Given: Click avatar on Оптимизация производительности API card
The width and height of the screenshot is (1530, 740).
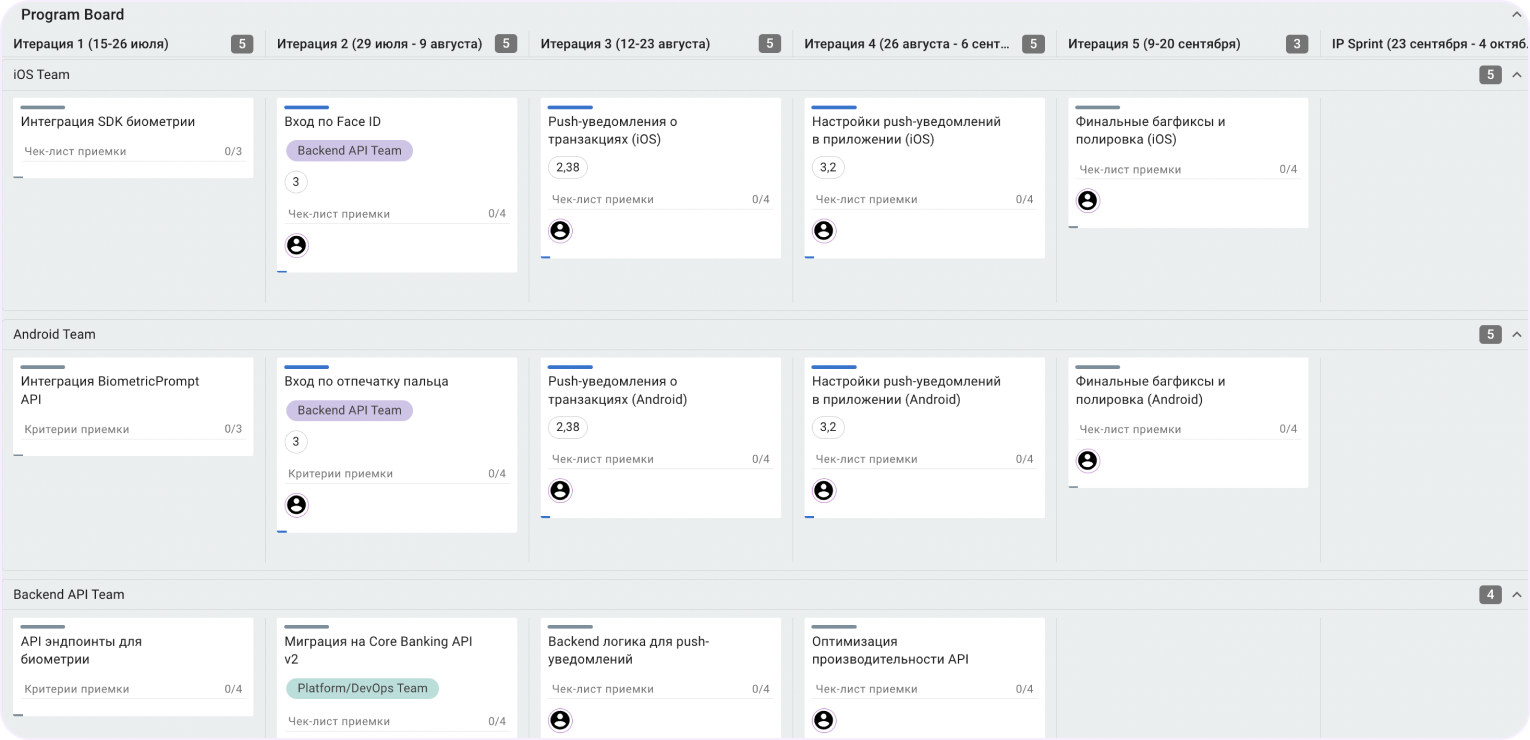Looking at the screenshot, I should 823,720.
